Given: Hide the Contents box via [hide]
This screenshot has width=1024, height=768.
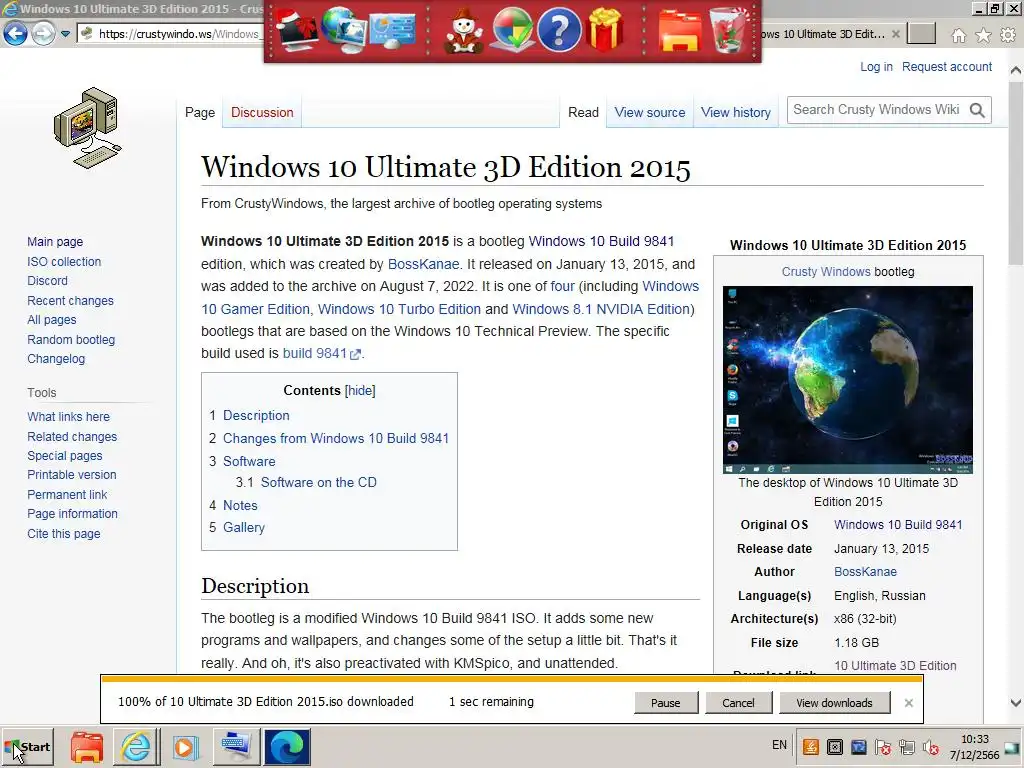Looking at the screenshot, I should pos(360,391).
